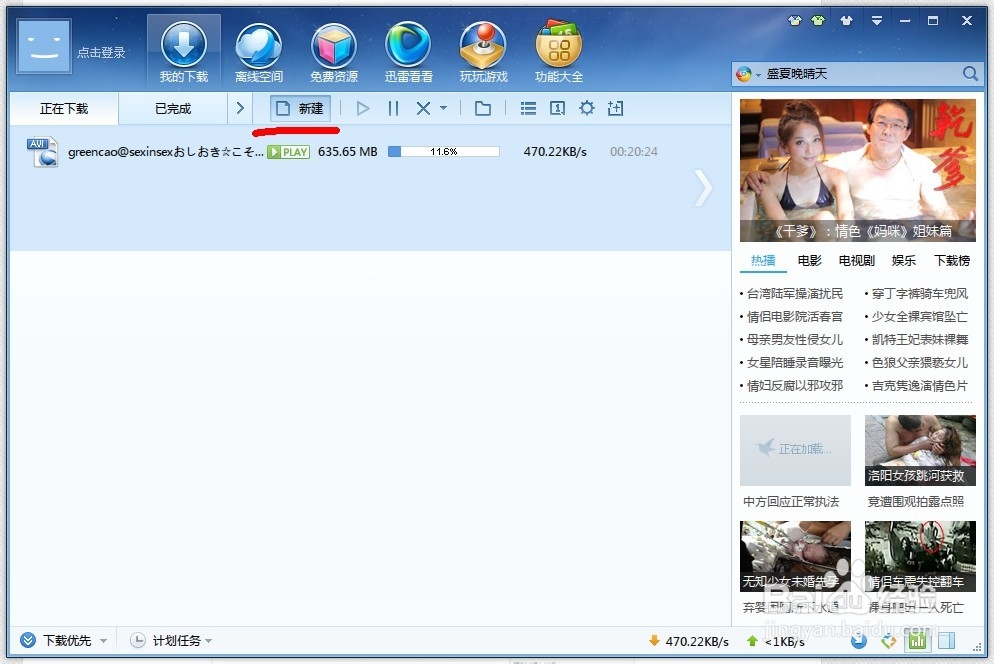Click the user avatar to log in

44,46
